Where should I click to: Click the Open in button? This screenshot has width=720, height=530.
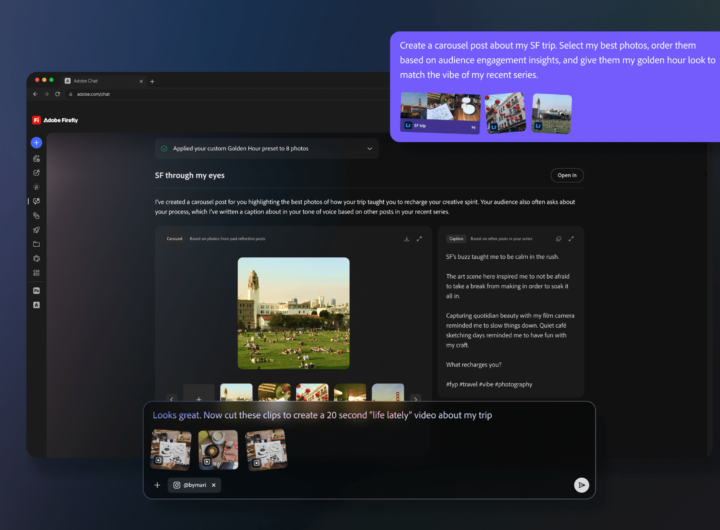click(x=566, y=175)
